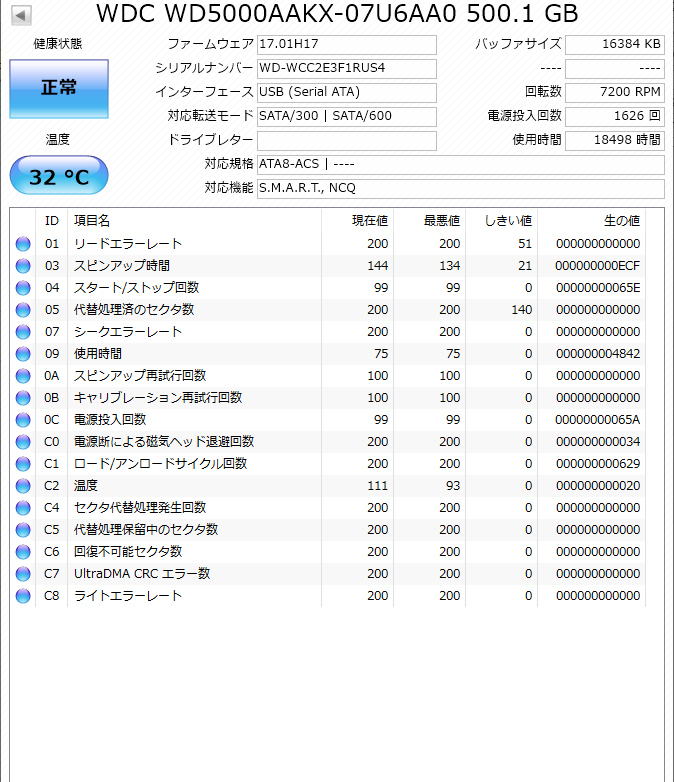
Task: Click the ATA8-ACS standard field
Action: click(460, 164)
